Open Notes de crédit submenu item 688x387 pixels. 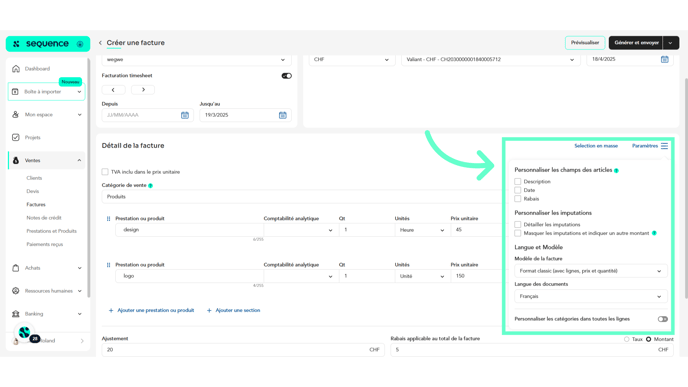pos(44,218)
